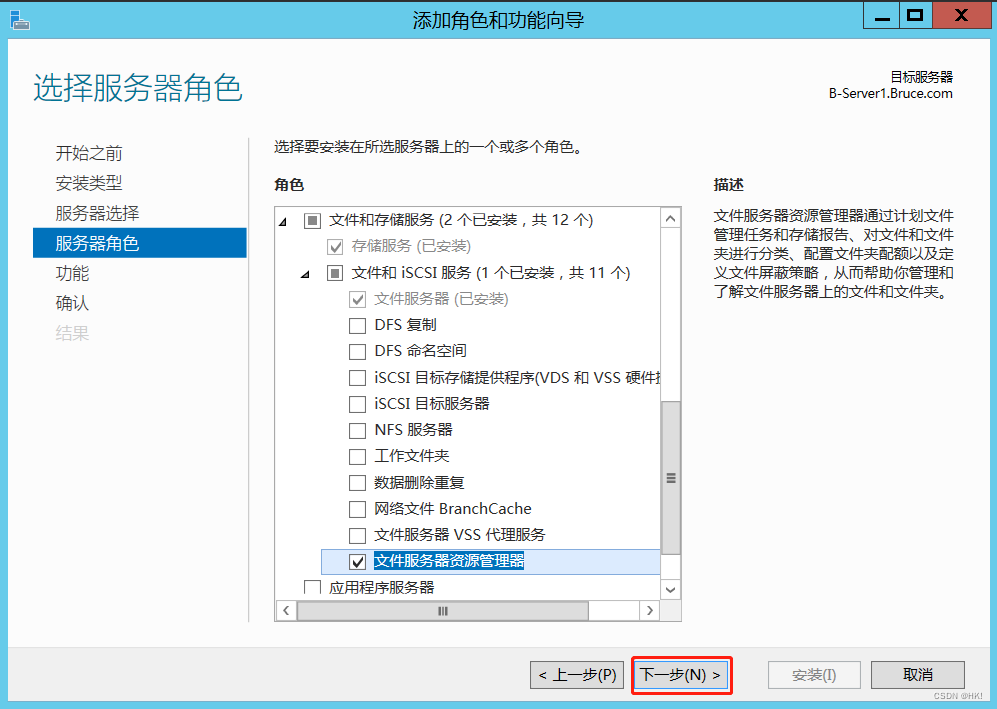The image size is (997, 709).
Task: Enable iSCSI 目标存储提供程序
Action: coord(357,377)
